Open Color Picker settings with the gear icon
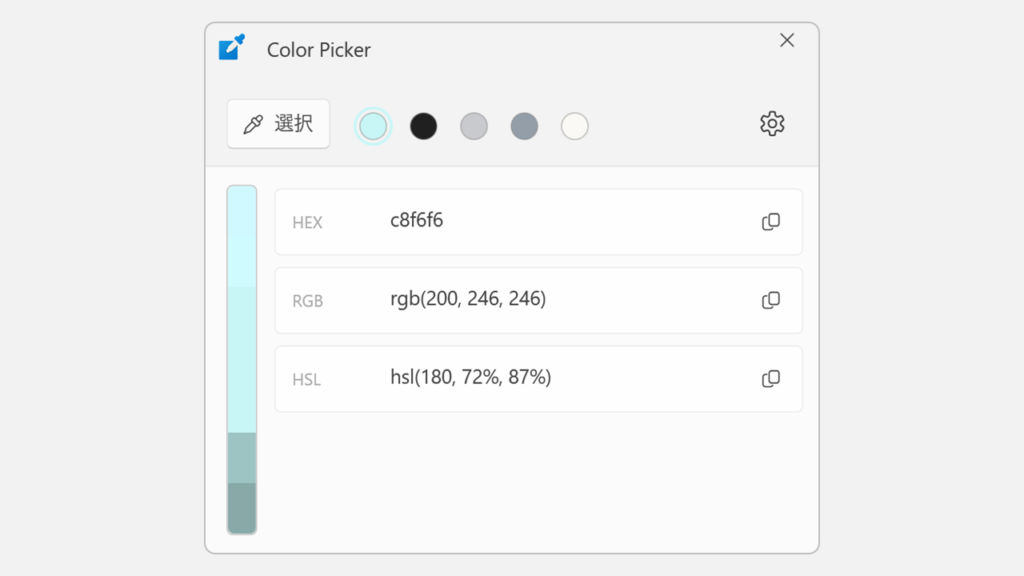Viewport: 1024px width, 576px height. click(771, 123)
